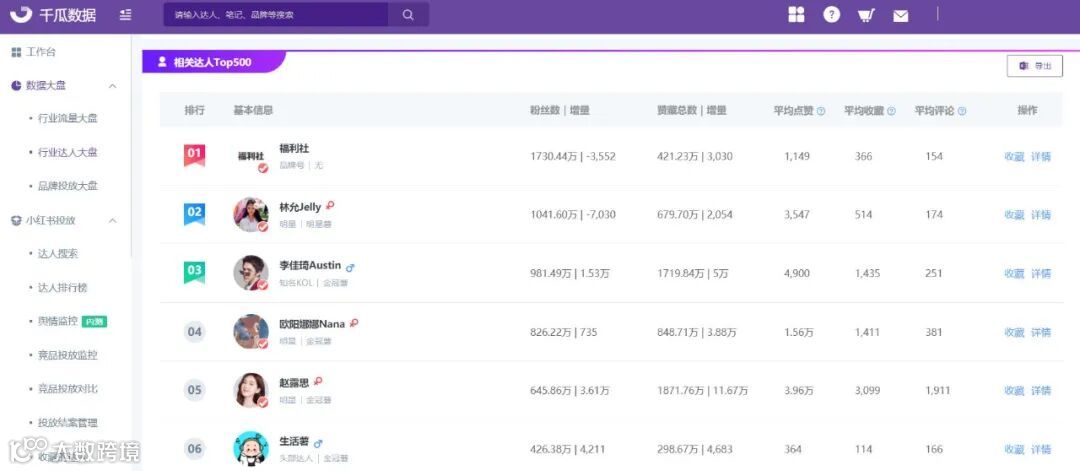This screenshot has width=1080, height=471.
Task: Click the 导出 export button
Action: coord(1035,66)
